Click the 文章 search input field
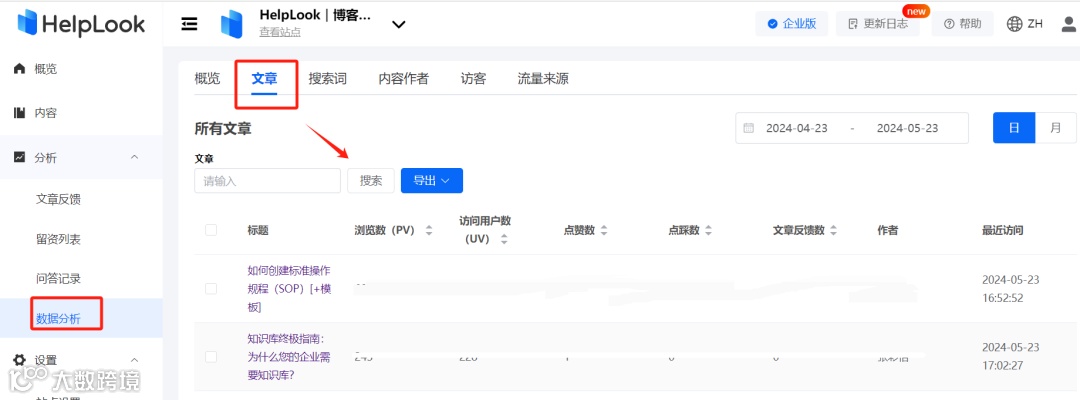This screenshot has width=1080, height=400. (x=267, y=180)
